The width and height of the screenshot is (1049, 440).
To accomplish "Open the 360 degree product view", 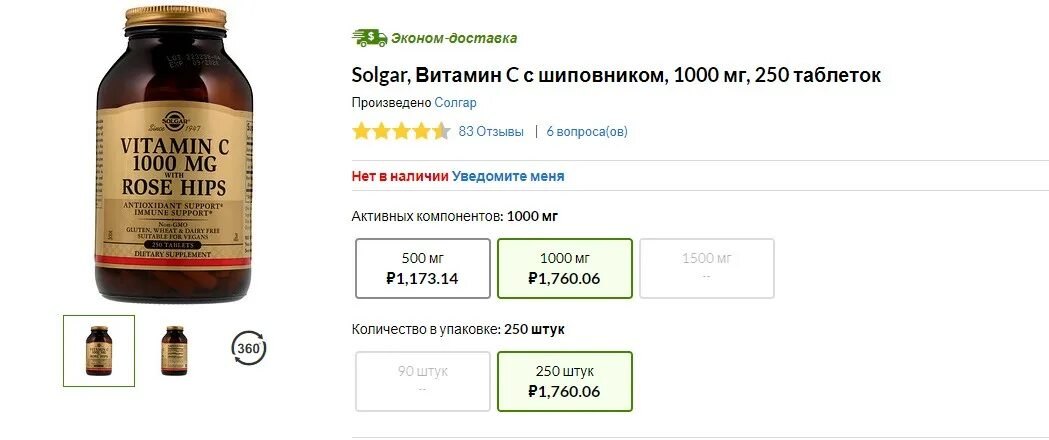I will tap(249, 348).
